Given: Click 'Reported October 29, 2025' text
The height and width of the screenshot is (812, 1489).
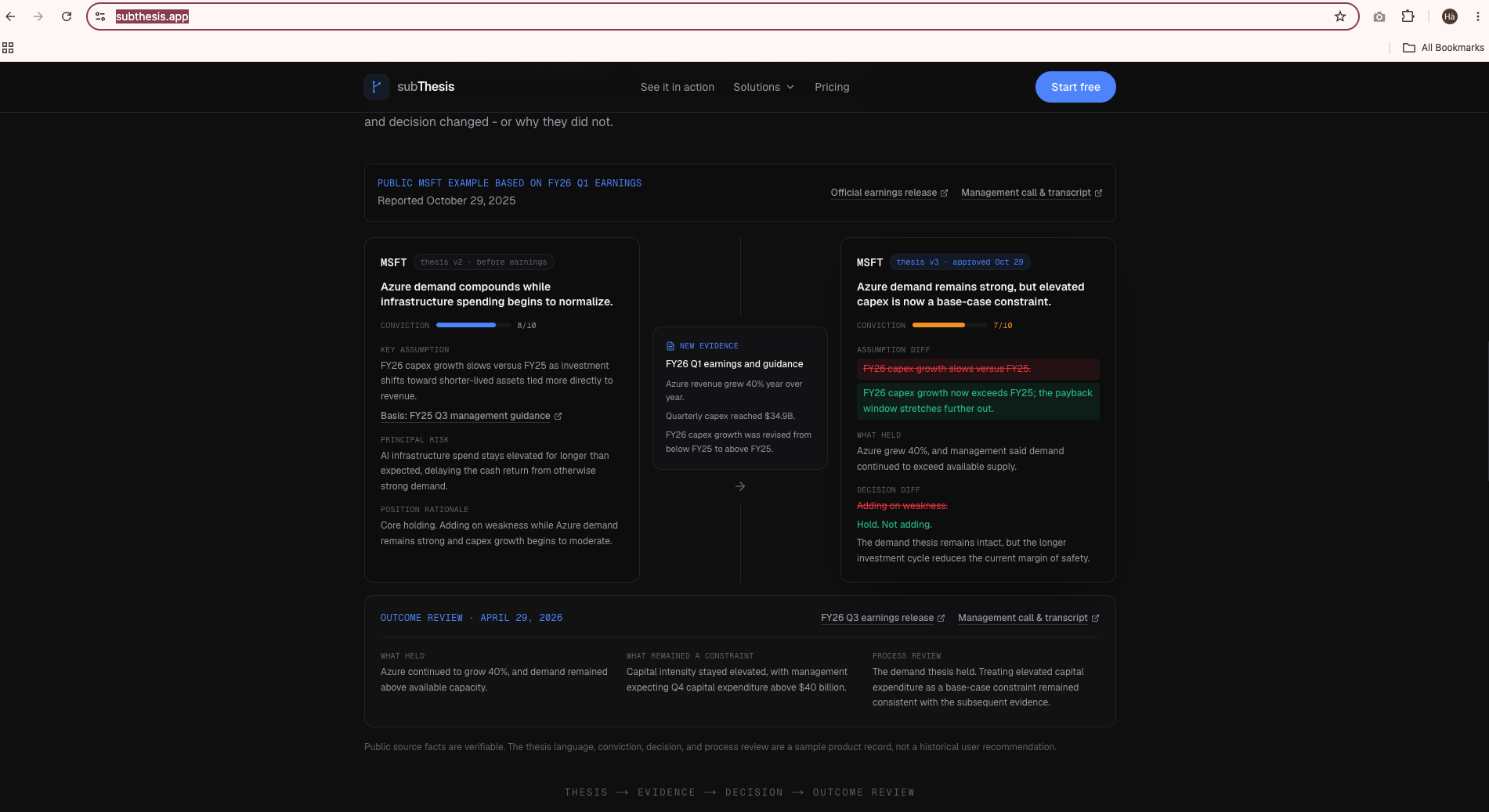Looking at the screenshot, I should (x=446, y=201).
